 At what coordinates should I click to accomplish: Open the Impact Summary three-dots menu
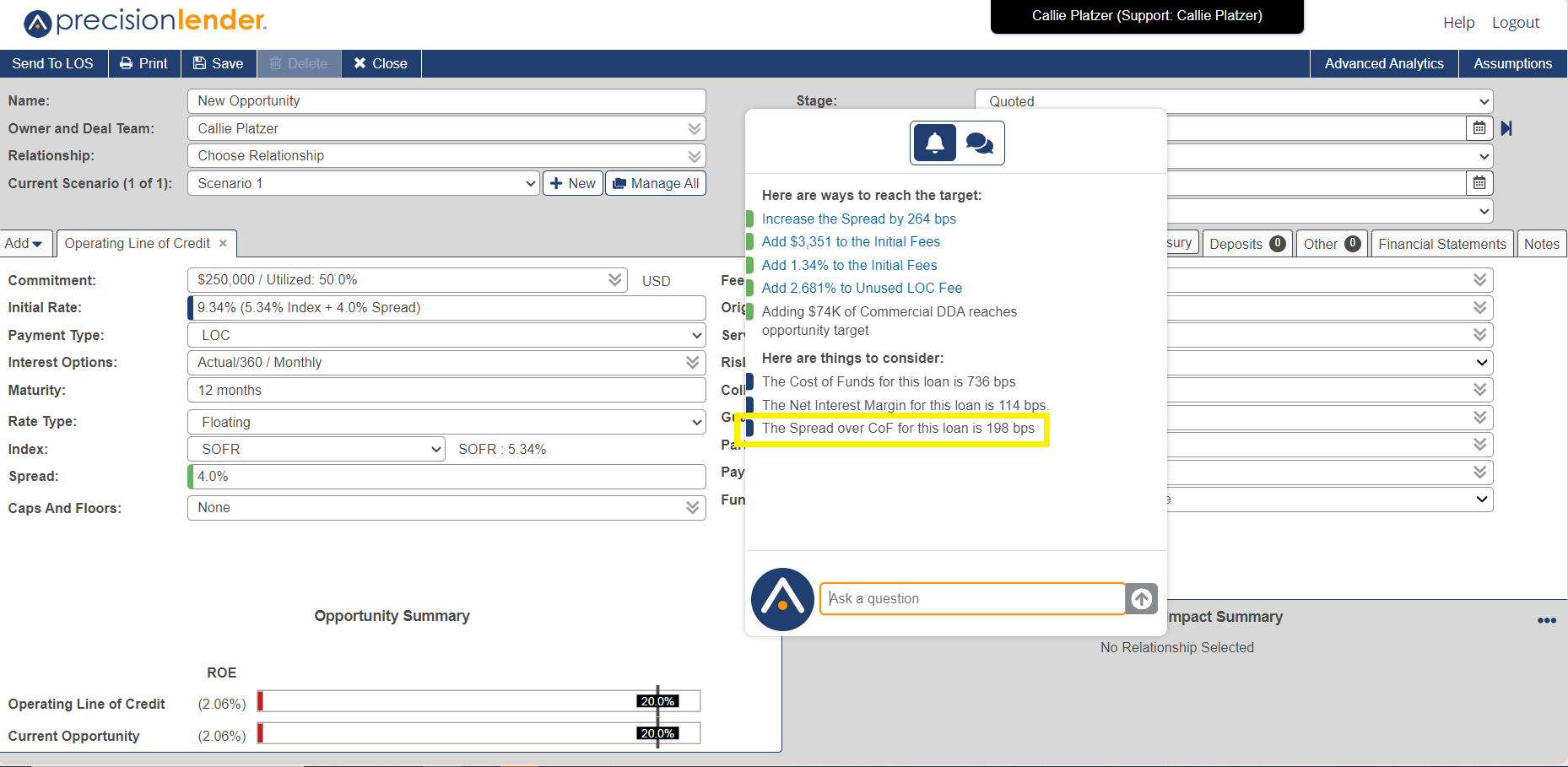click(x=1547, y=620)
